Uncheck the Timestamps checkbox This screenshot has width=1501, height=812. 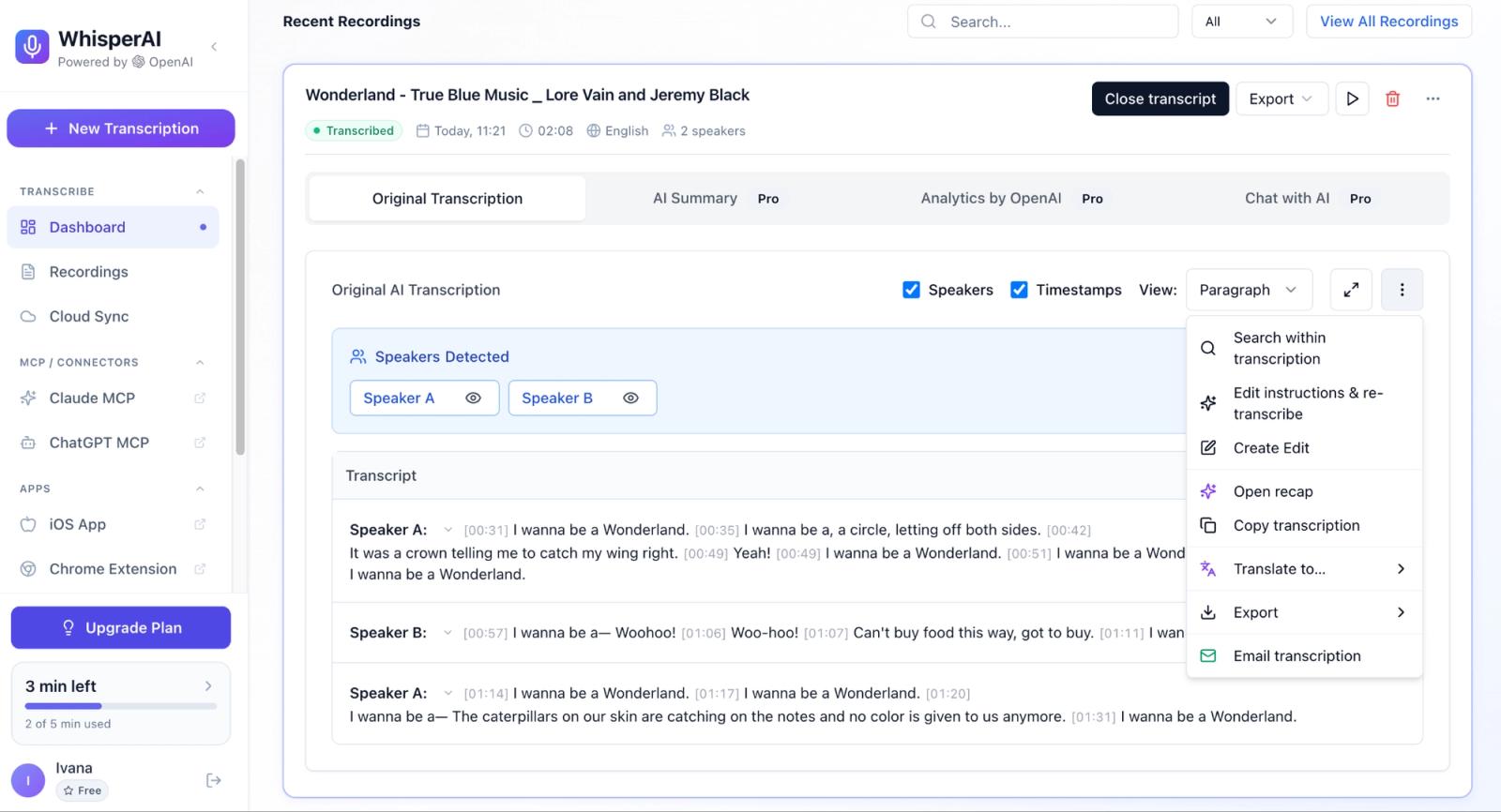click(x=1019, y=290)
